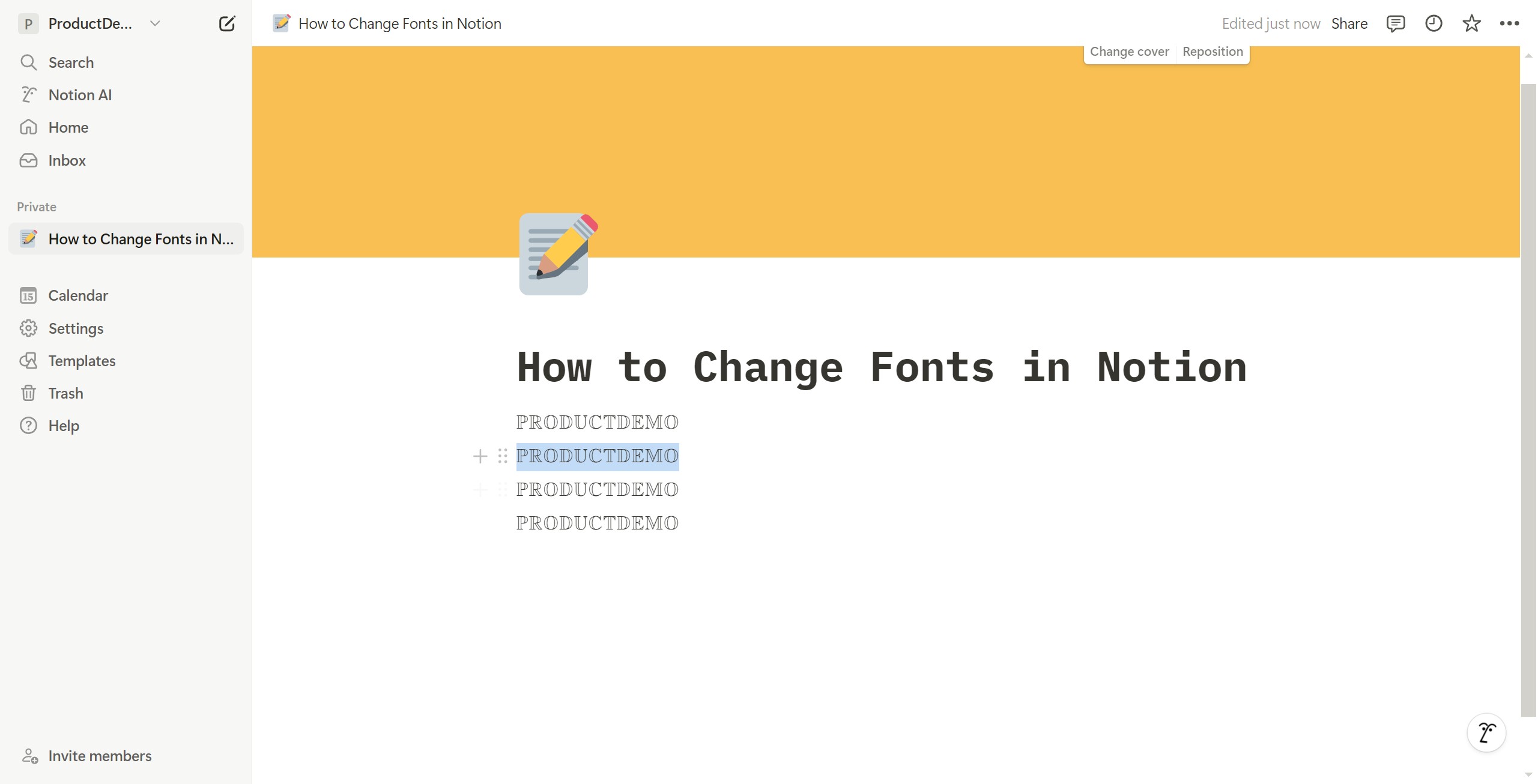Click Change cover
The width and height of the screenshot is (1538, 784).
coord(1129,52)
